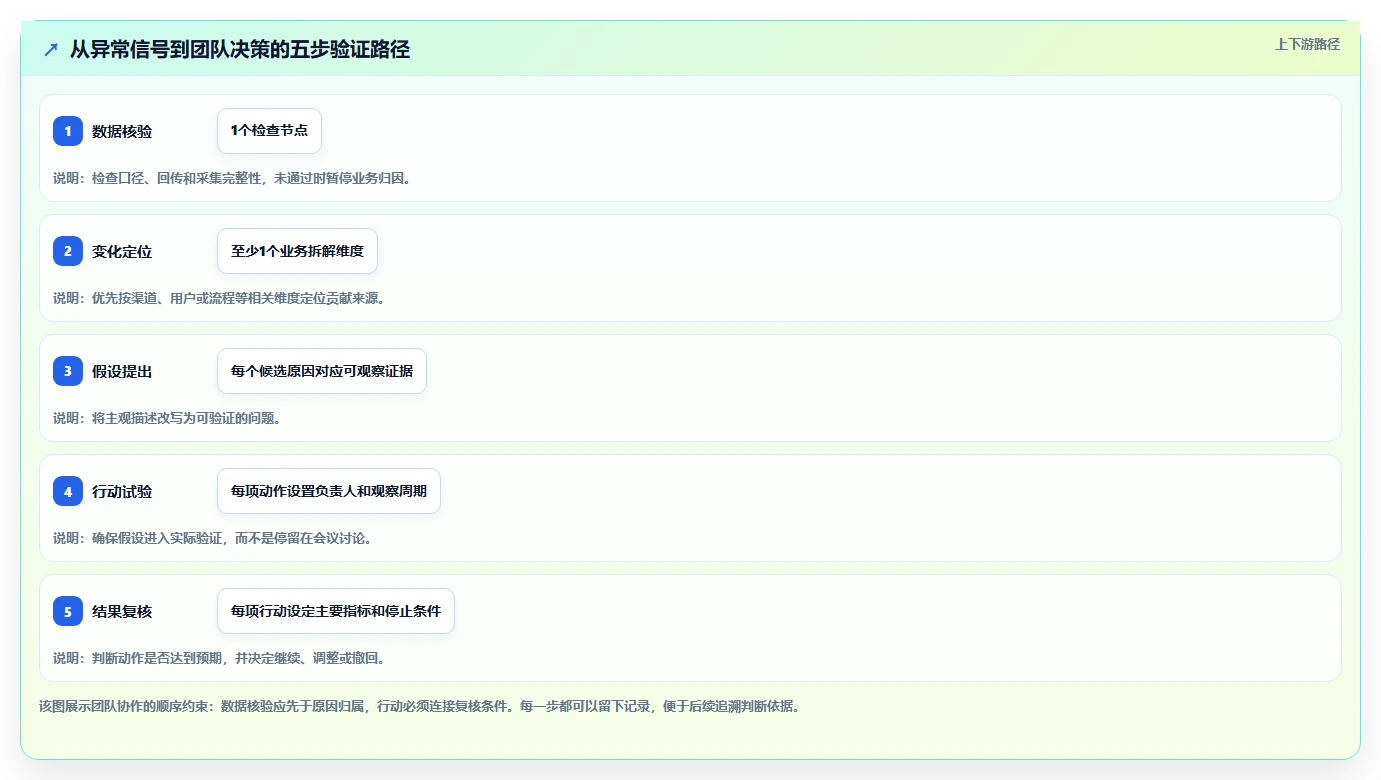Click the 每项行动设定主要指标和停止条件 chip

click(x=336, y=611)
